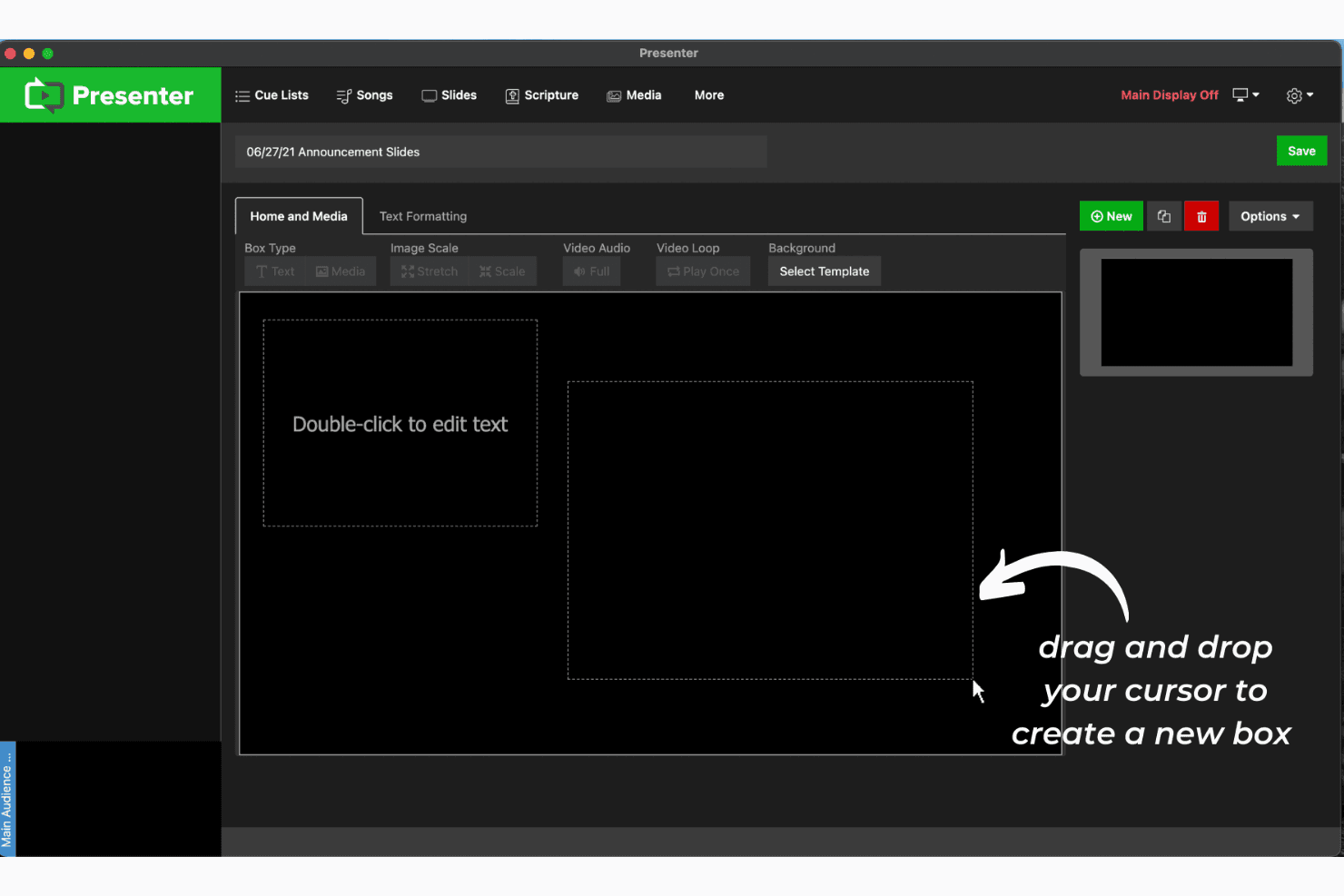Toggle Full video audio
The image size is (1344, 896).
[592, 271]
